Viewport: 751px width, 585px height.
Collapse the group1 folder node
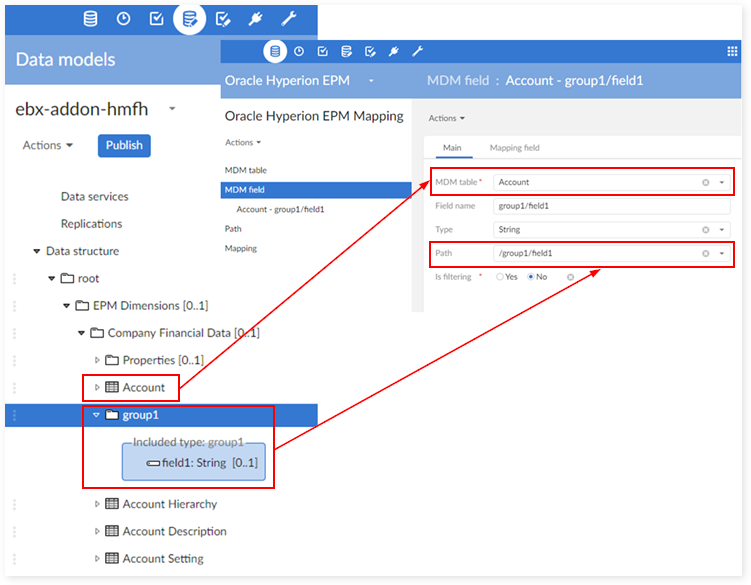click(96, 415)
